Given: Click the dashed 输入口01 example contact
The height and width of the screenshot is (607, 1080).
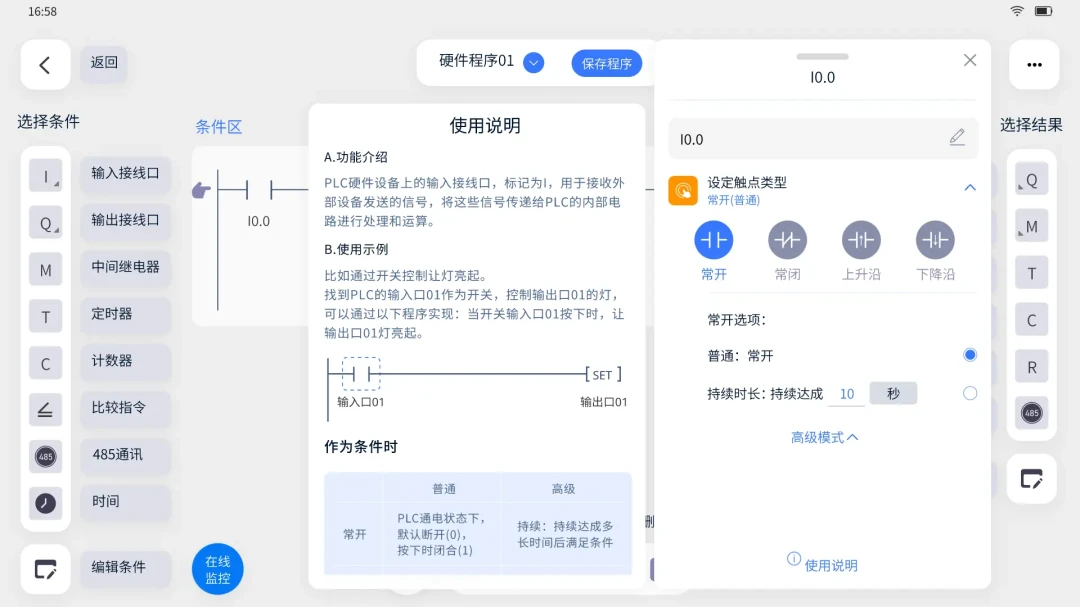Looking at the screenshot, I should tap(361, 374).
